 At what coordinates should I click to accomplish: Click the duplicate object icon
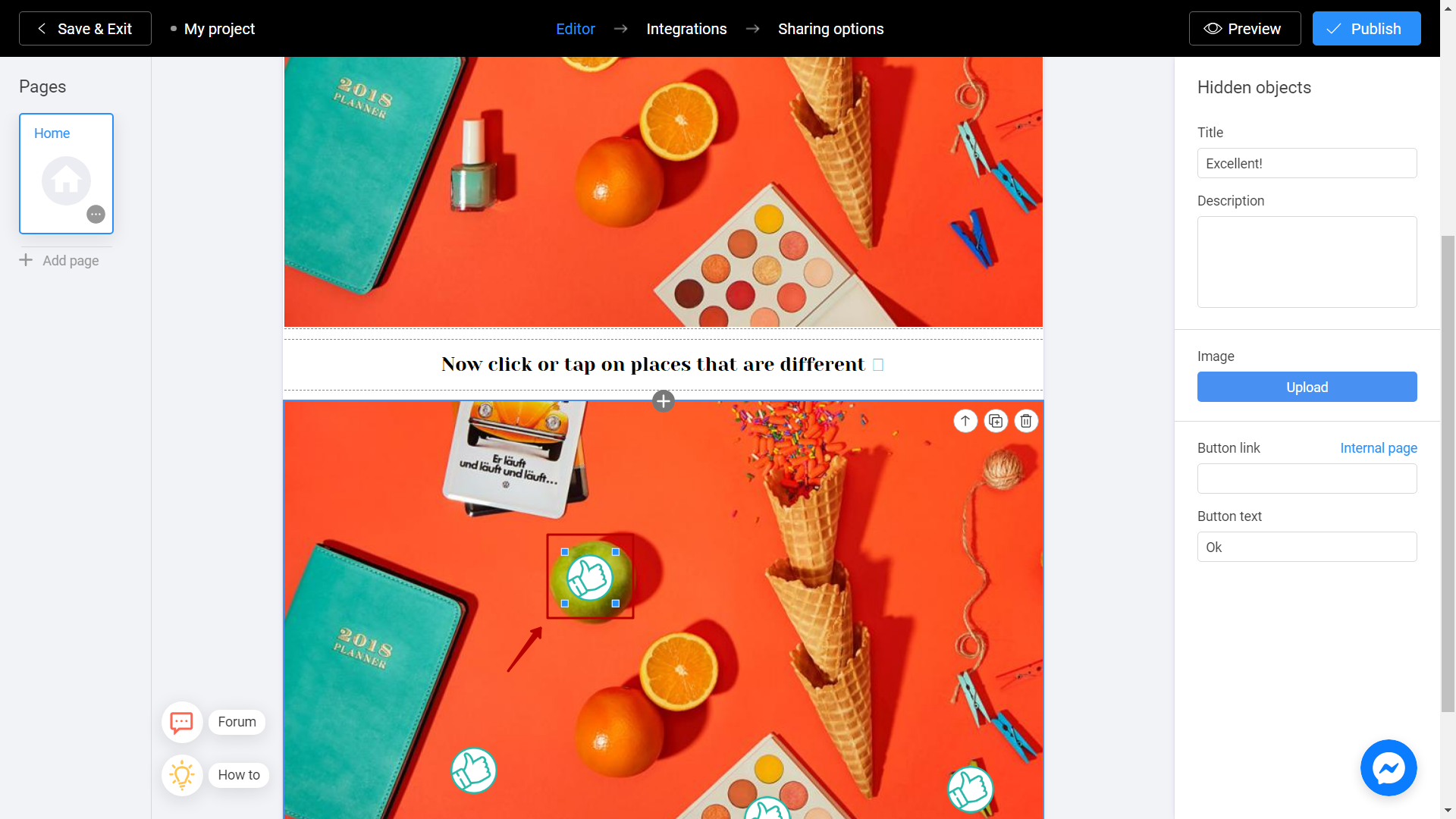point(996,421)
